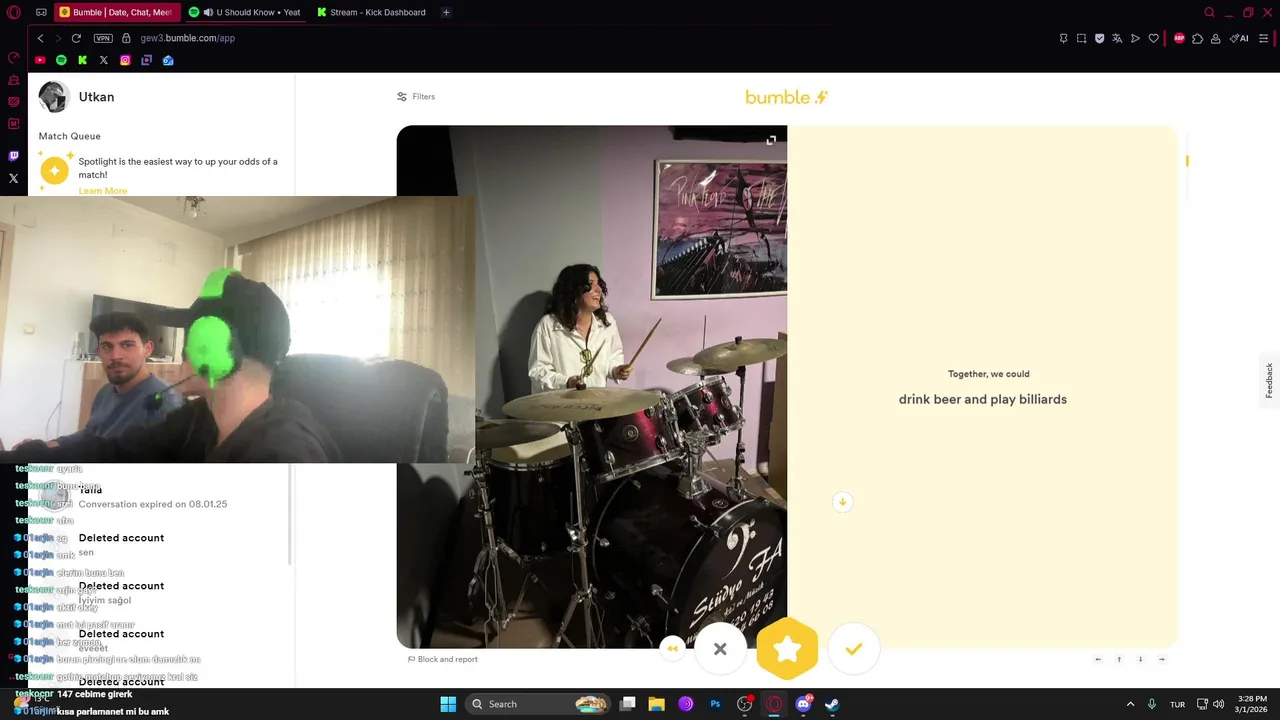The width and height of the screenshot is (1280, 720).
Task: Add page to bookmarks with heart icon
Action: click(x=1153, y=38)
